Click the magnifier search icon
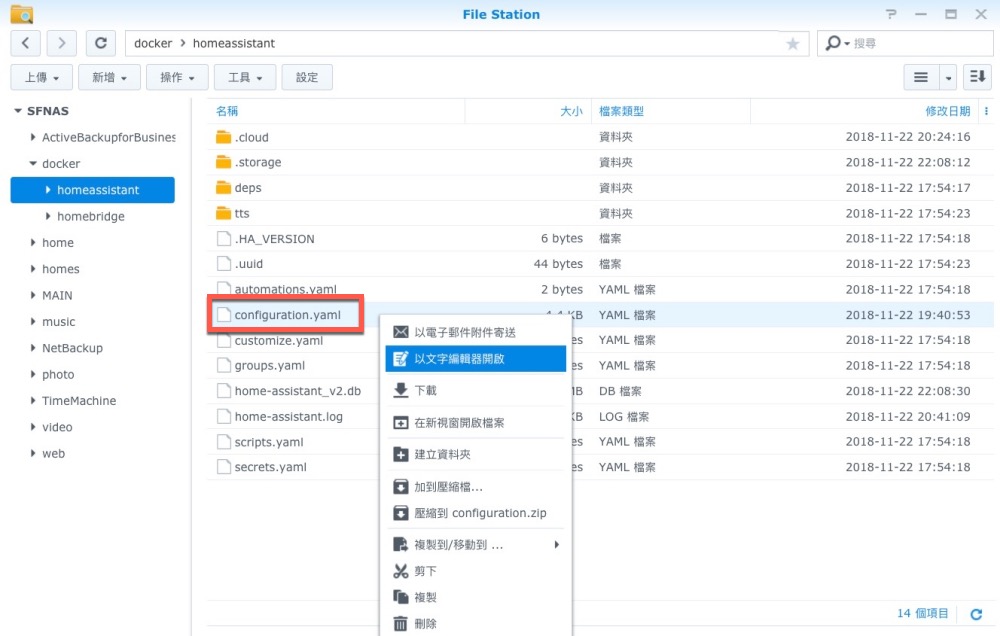 tap(833, 43)
